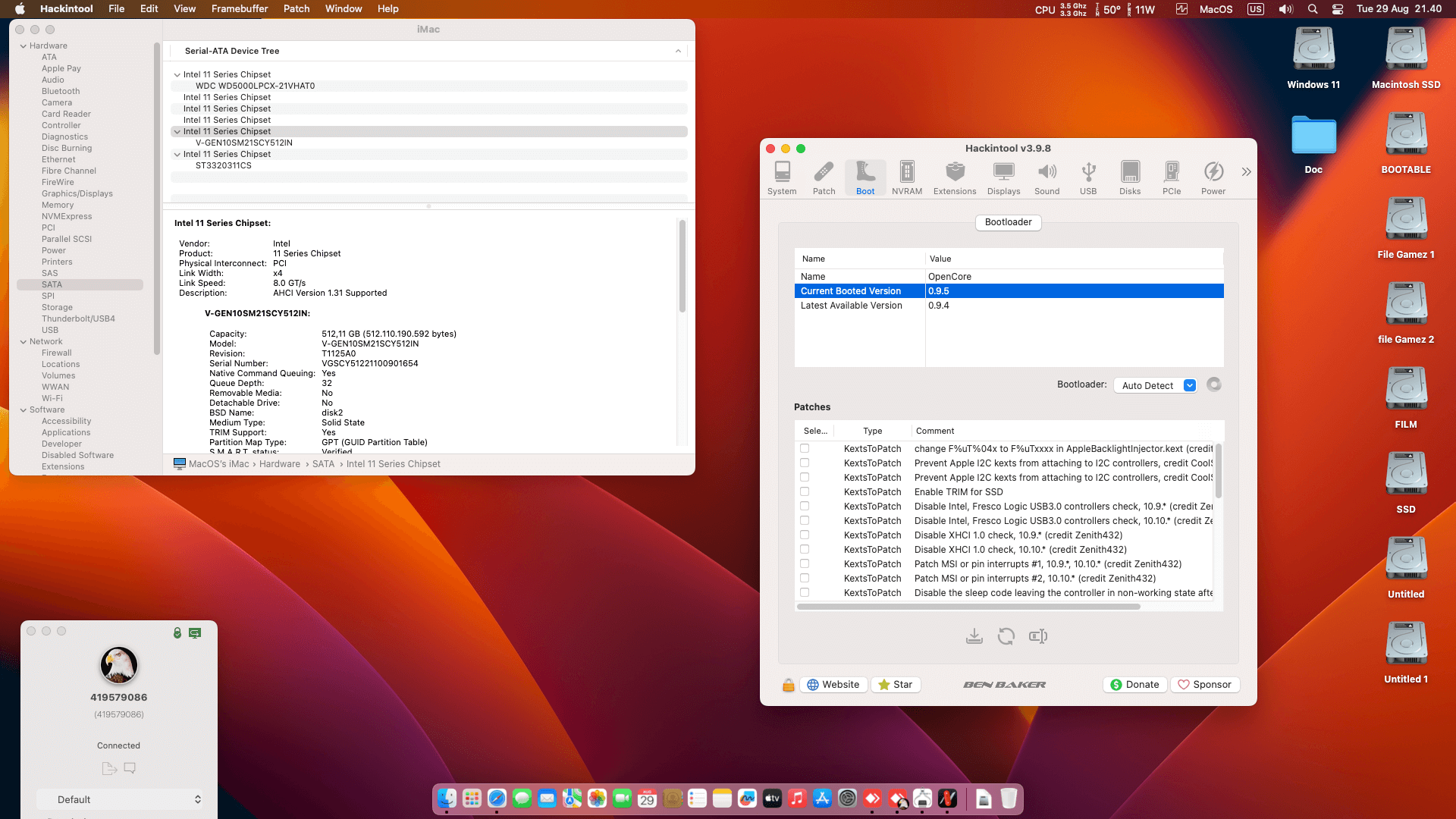Open the NVRAM tab in Hackintool toolbar
This screenshot has width=1456, height=819.
(x=906, y=177)
